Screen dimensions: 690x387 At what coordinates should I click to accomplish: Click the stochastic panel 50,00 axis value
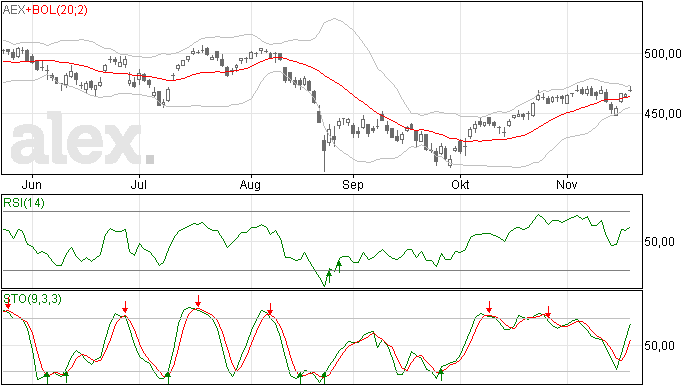pyautogui.click(x=659, y=346)
